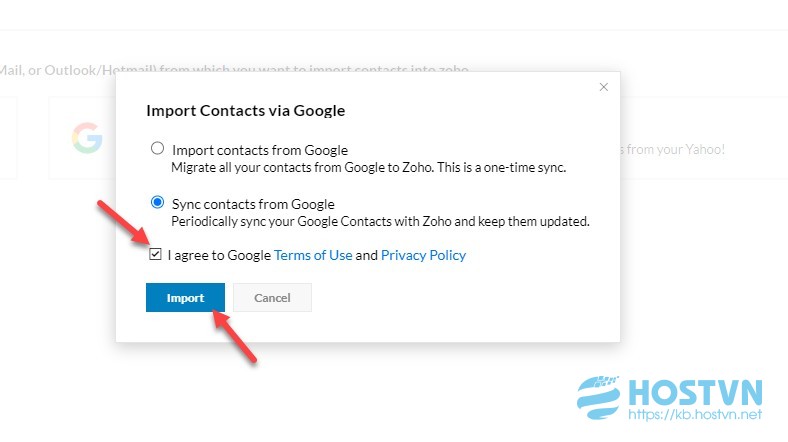Click the blue Import button
The image size is (788, 442).
tap(185, 297)
